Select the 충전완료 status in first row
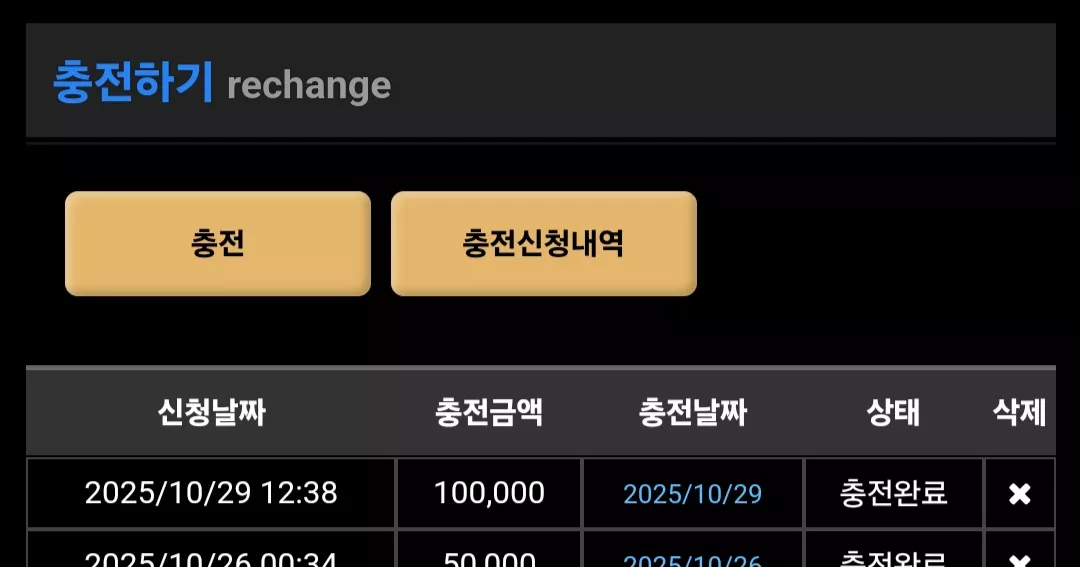The width and height of the screenshot is (1080, 567). pos(893,493)
